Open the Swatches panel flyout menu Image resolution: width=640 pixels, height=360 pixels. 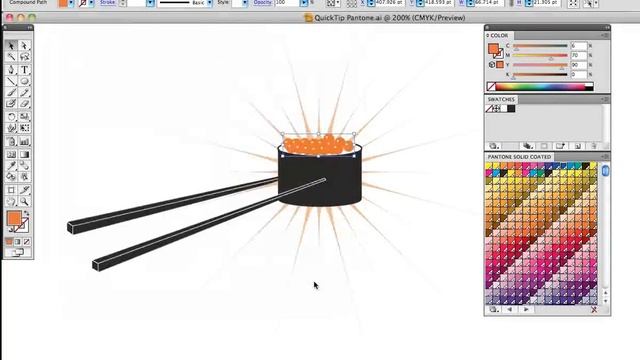605,99
